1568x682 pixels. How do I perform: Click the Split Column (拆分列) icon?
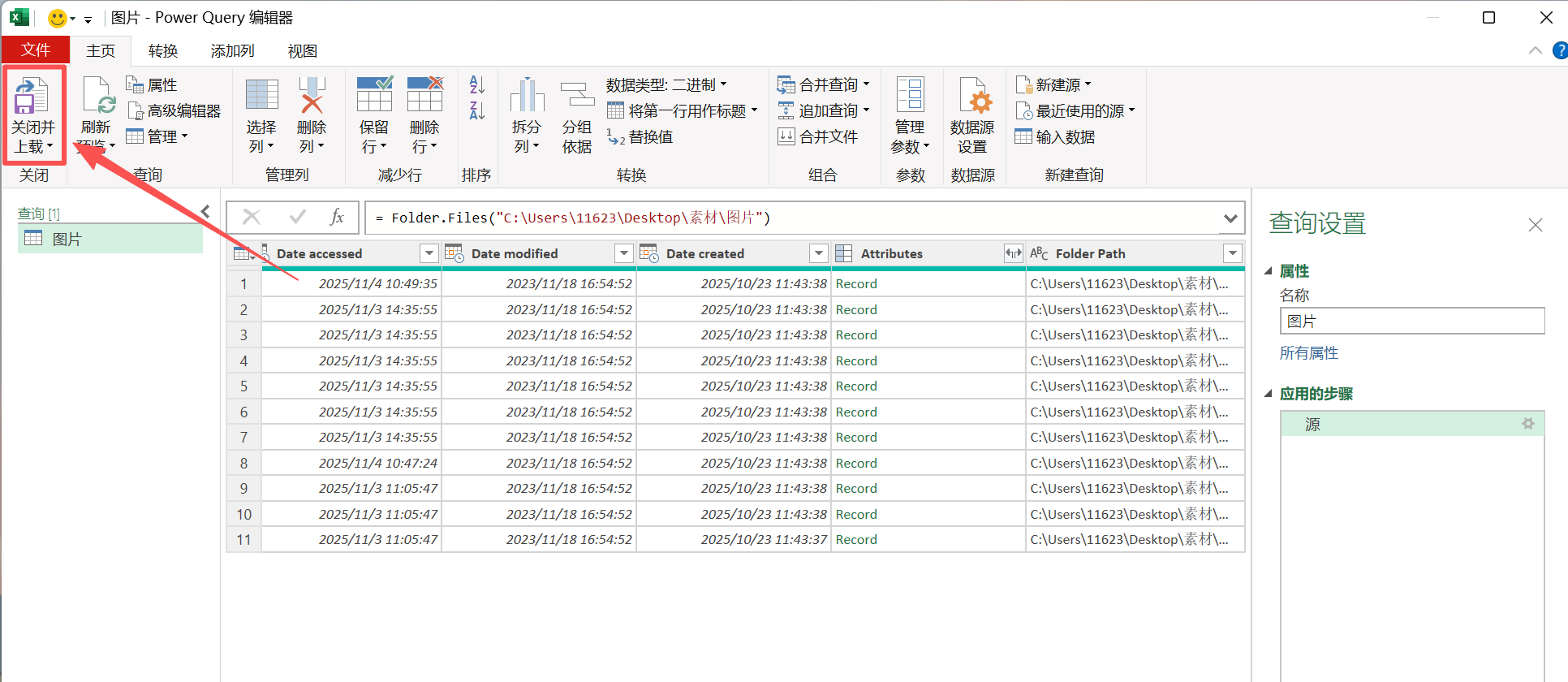[x=527, y=94]
